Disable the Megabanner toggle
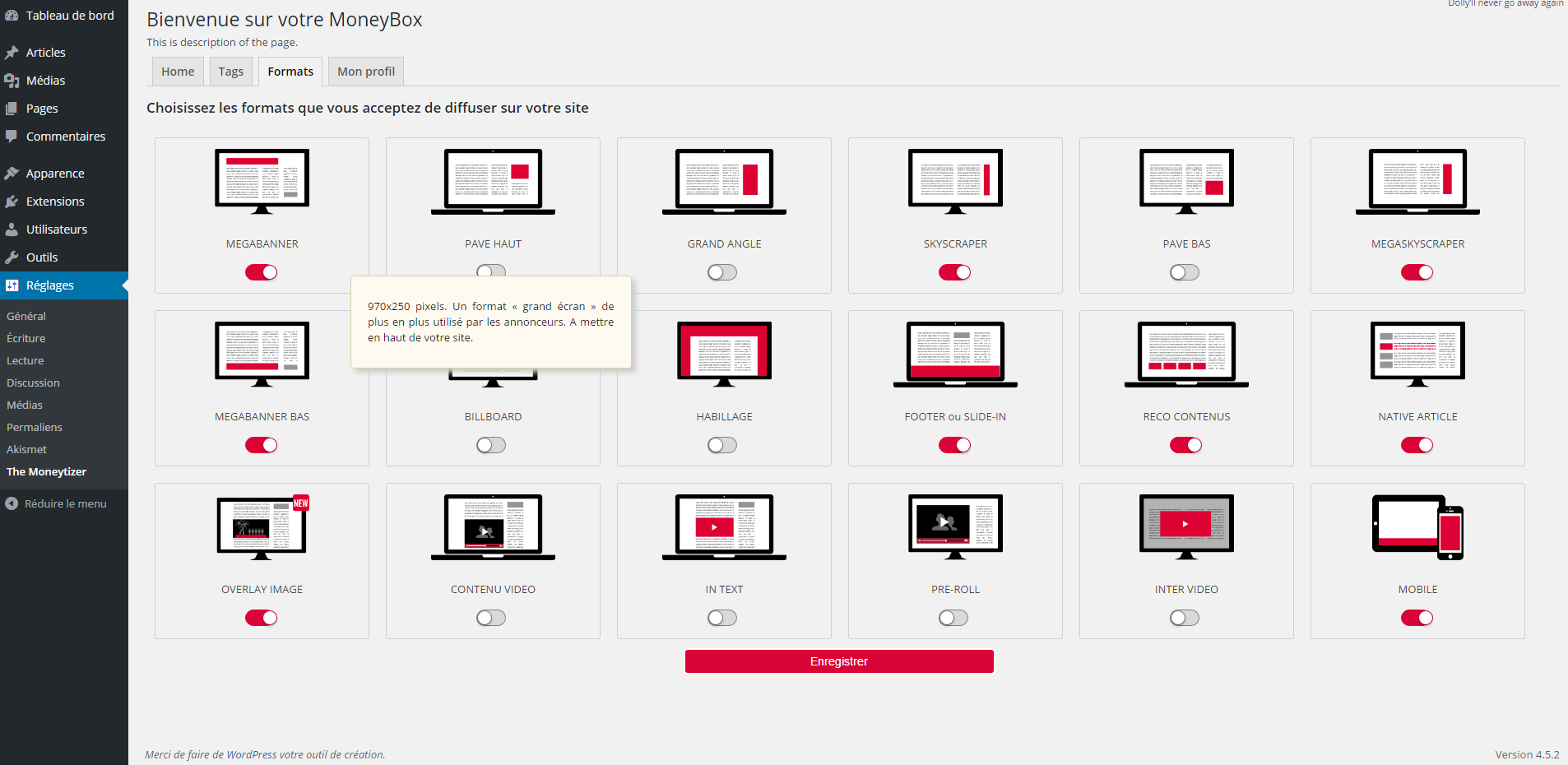This screenshot has height=765, width=1568. (x=262, y=272)
